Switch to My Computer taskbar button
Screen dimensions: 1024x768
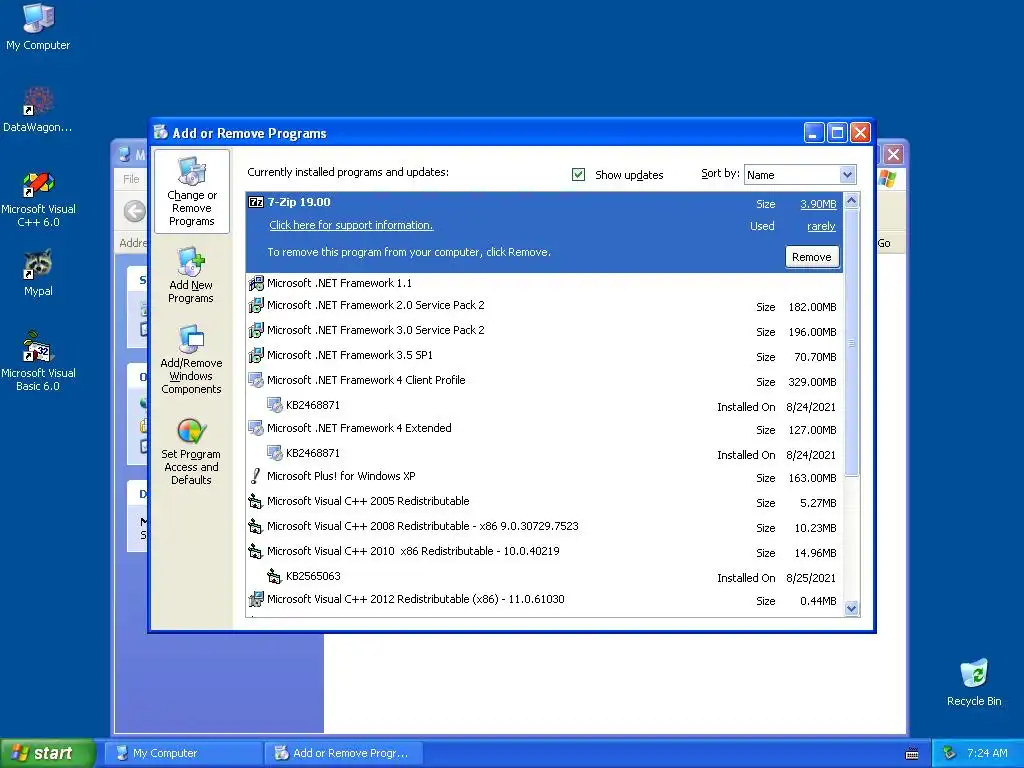[x=184, y=753]
